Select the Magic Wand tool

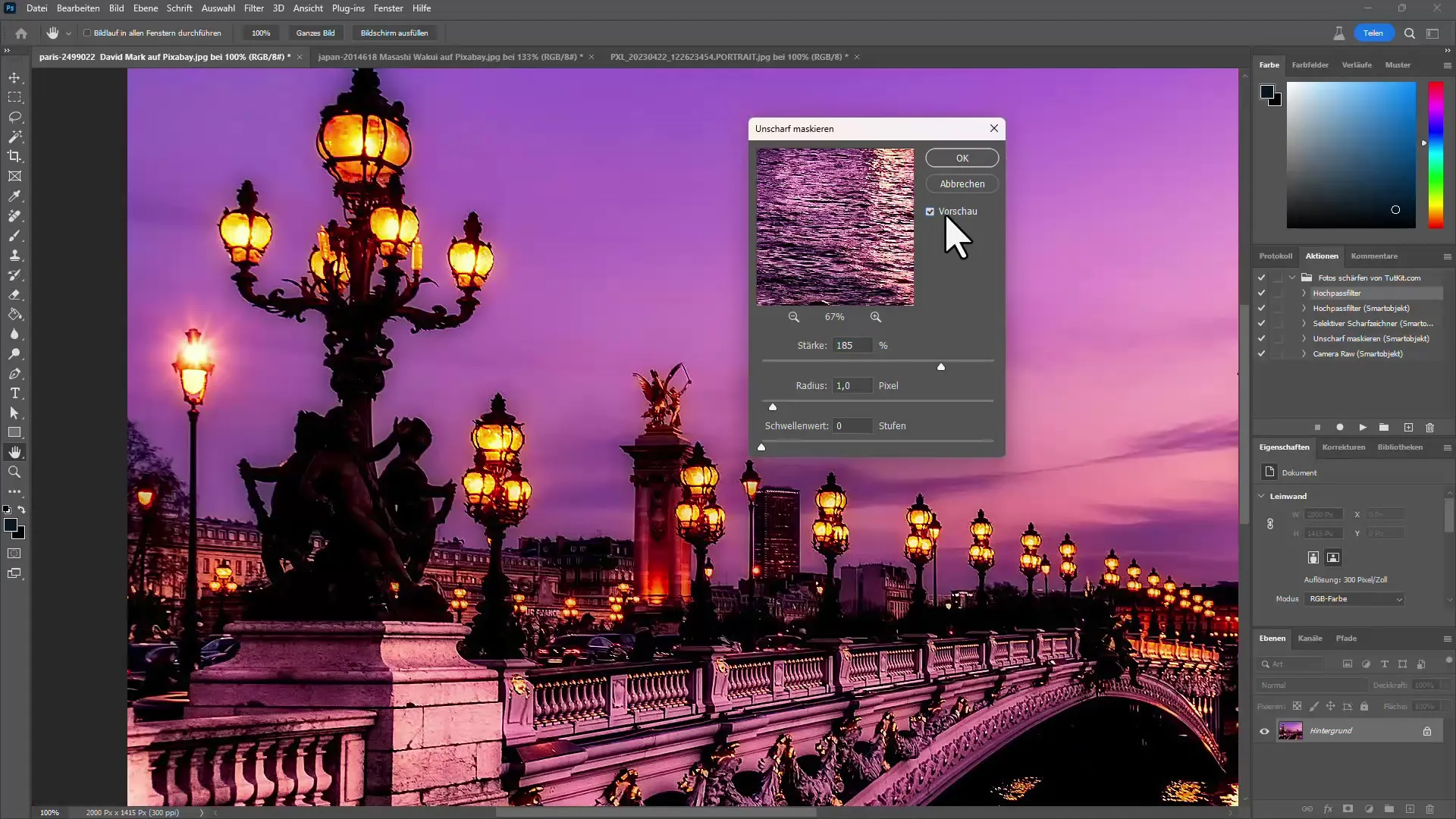(x=14, y=137)
